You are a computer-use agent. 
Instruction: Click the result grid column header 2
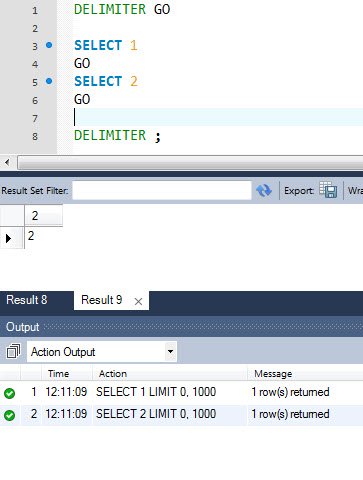pos(43,216)
